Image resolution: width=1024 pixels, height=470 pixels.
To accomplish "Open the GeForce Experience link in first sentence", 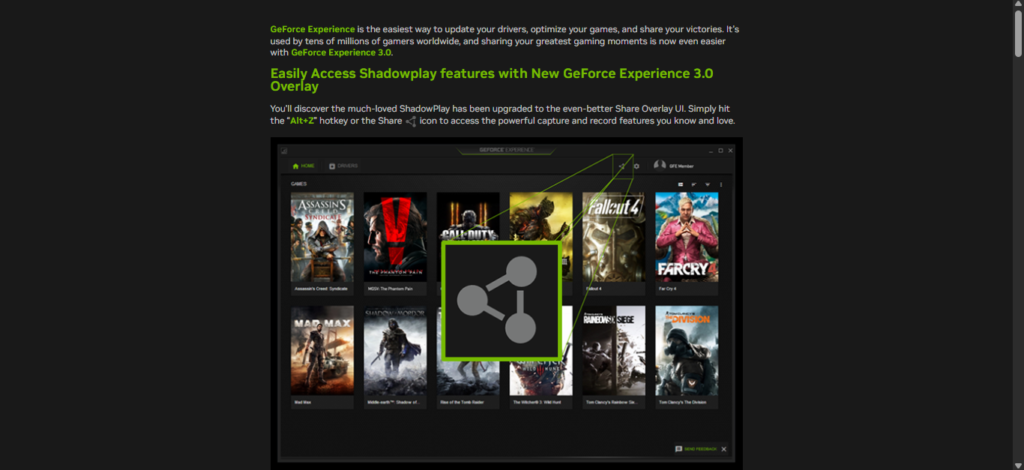I will point(312,29).
